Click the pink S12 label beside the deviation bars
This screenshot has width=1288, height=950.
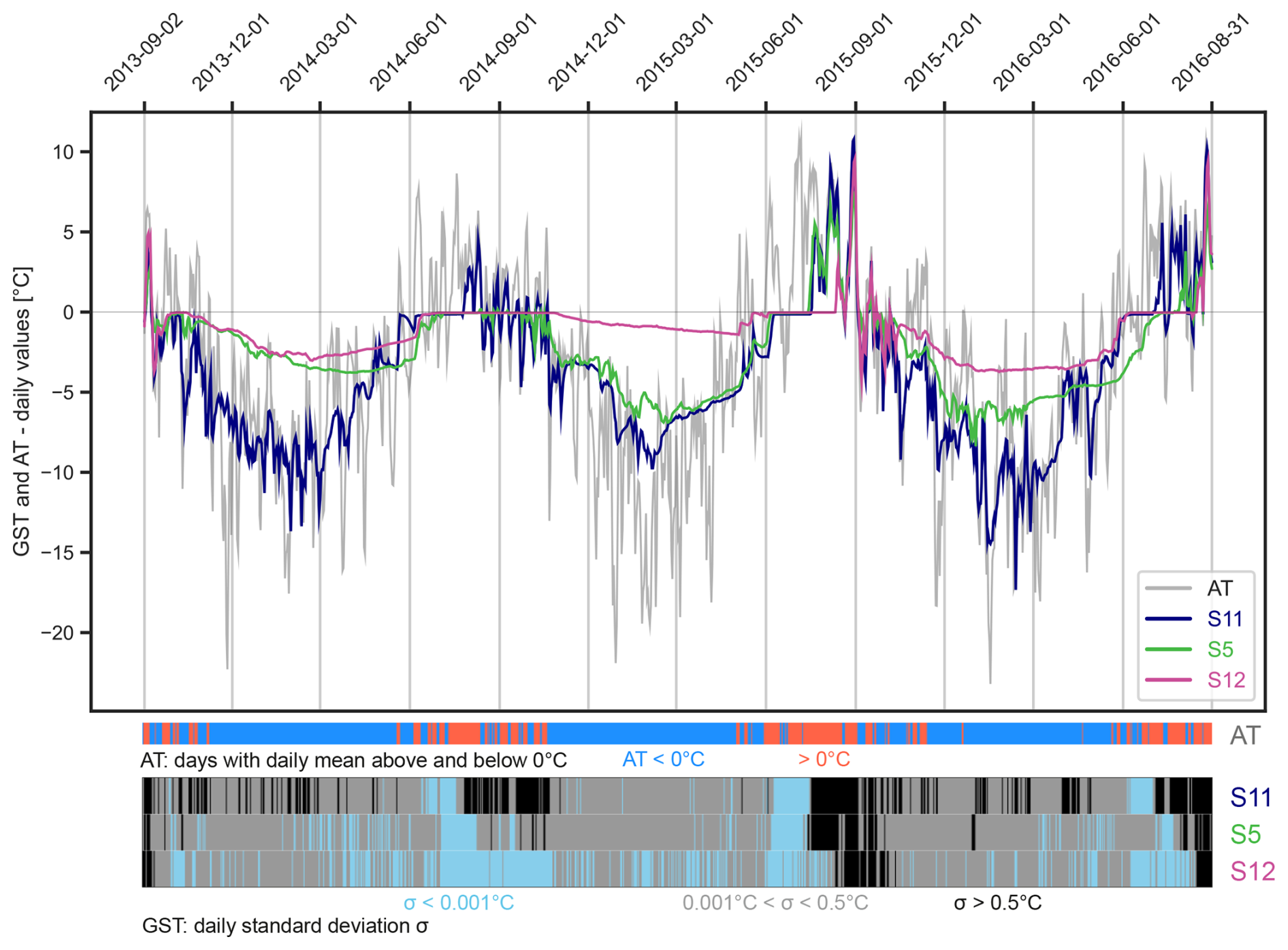[1252, 871]
